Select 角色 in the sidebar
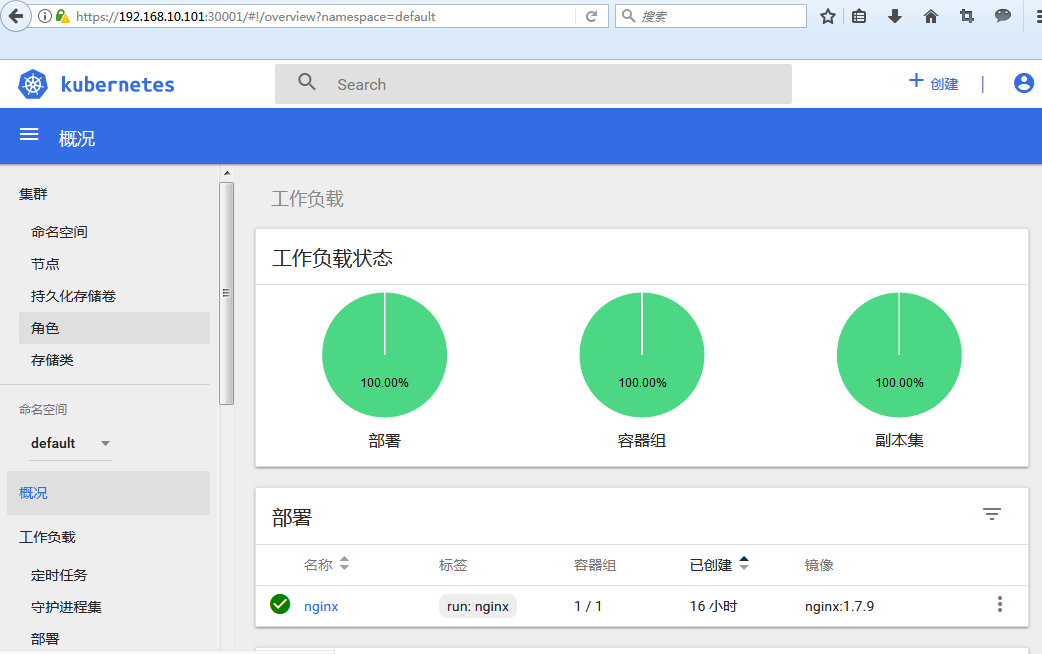The height and width of the screenshot is (654, 1042). point(46,328)
